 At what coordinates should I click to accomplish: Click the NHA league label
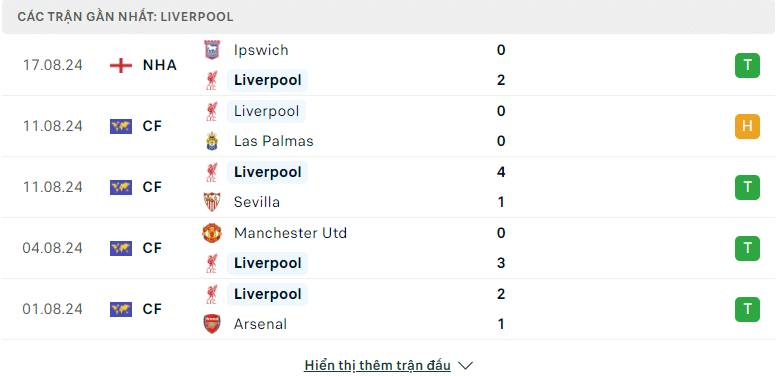click(160, 65)
